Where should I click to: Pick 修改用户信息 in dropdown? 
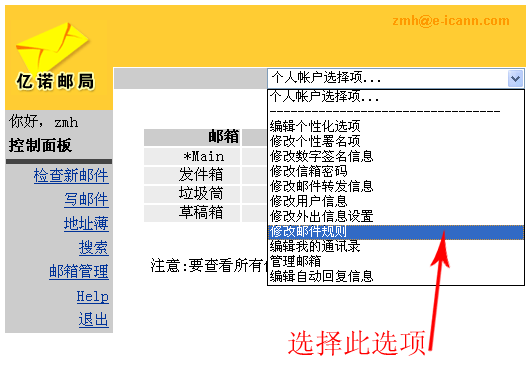[x=395, y=201]
